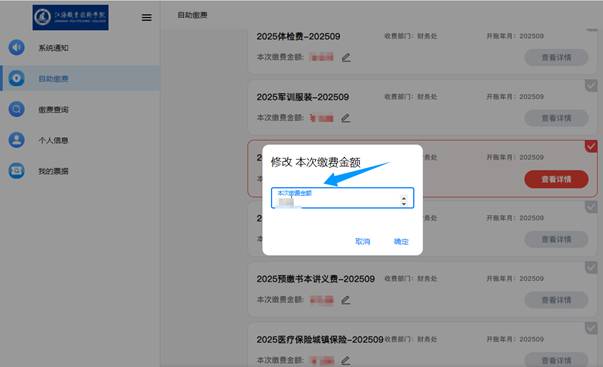Click the red amount on 2025预缴书本讲义费-202509 card

point(322,300)
